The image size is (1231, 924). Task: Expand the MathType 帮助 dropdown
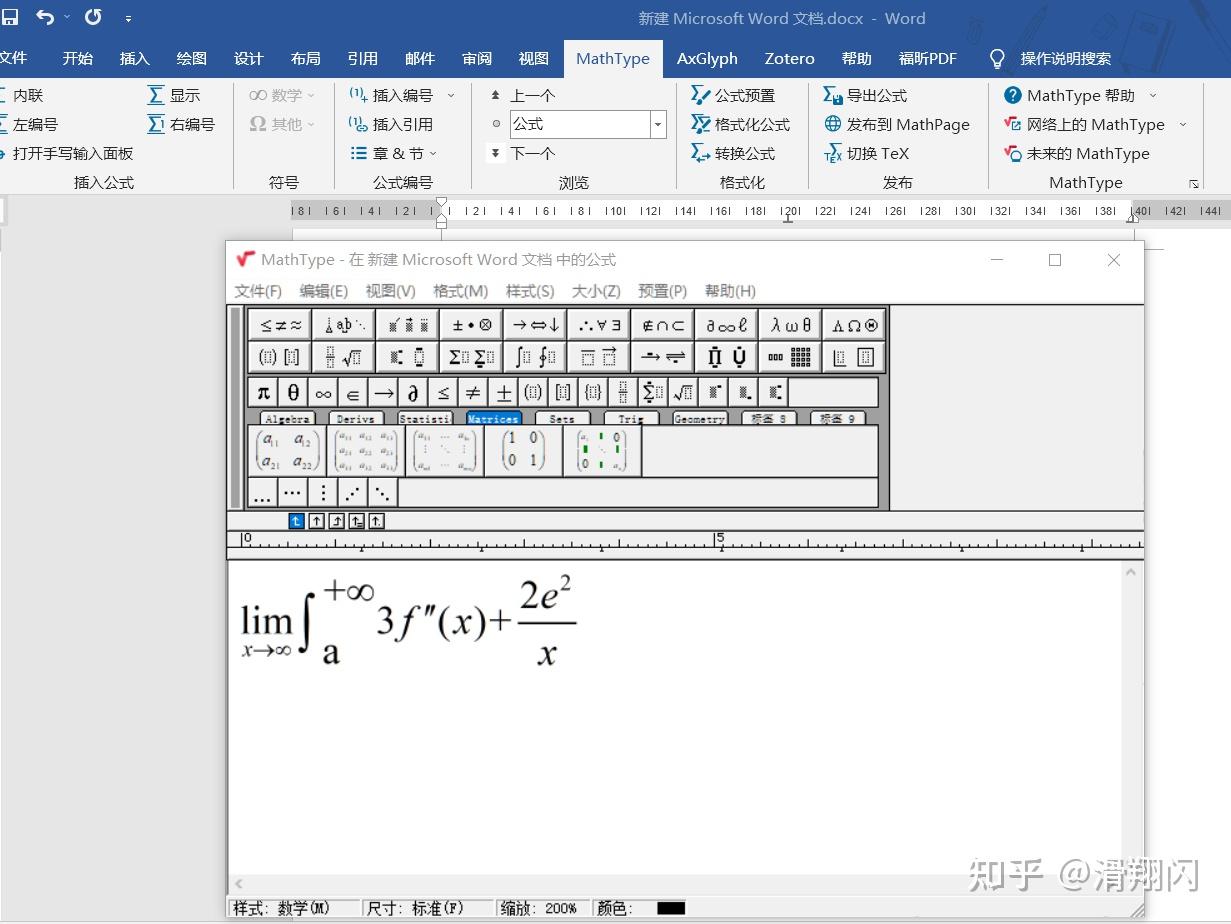(1153, 95)
